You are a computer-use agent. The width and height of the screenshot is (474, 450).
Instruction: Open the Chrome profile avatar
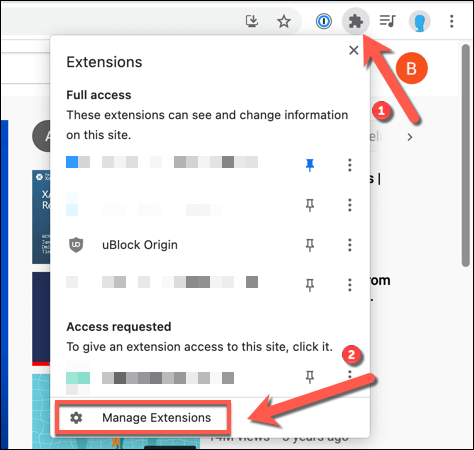pos(420,21)
